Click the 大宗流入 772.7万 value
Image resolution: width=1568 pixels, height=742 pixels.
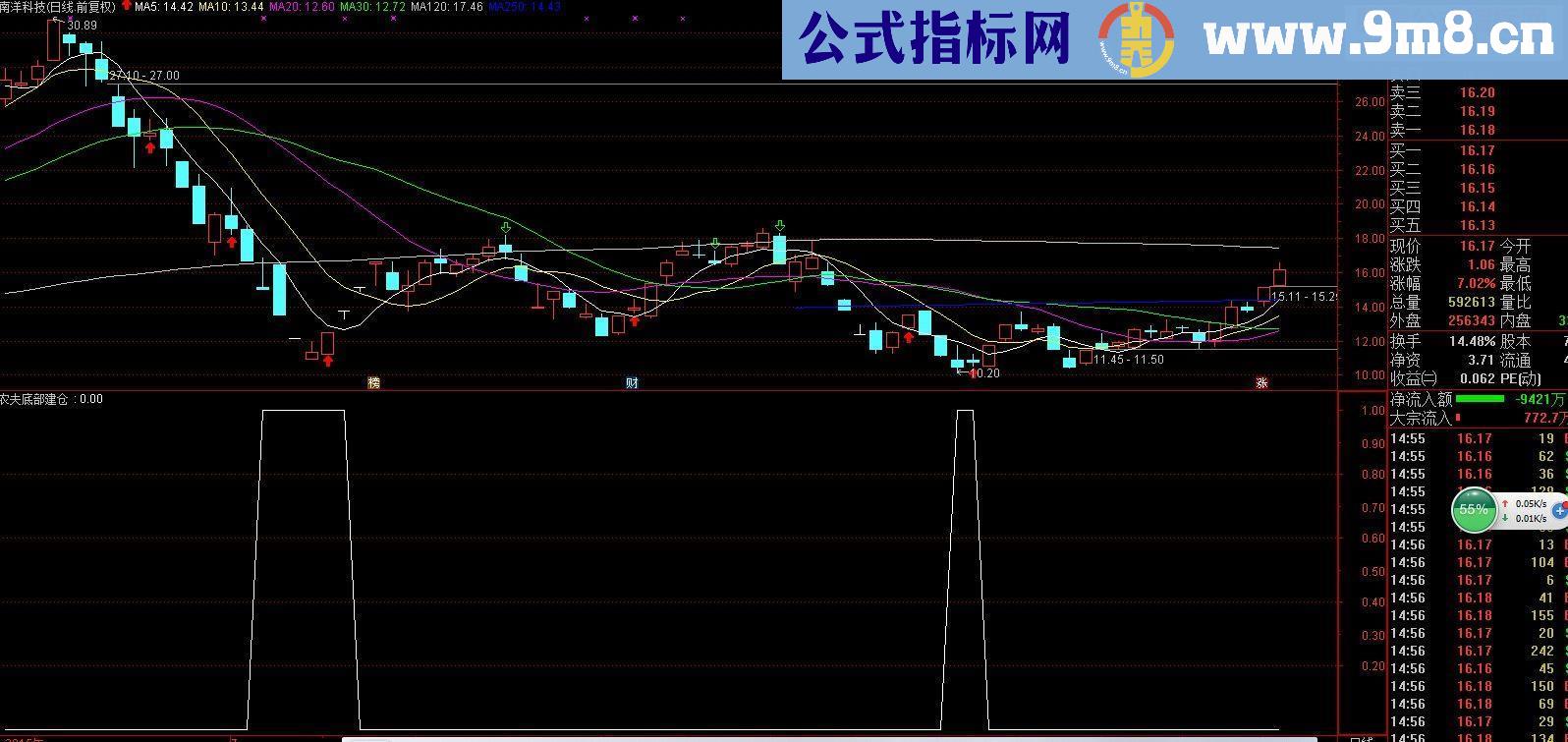coord(1545,419)
